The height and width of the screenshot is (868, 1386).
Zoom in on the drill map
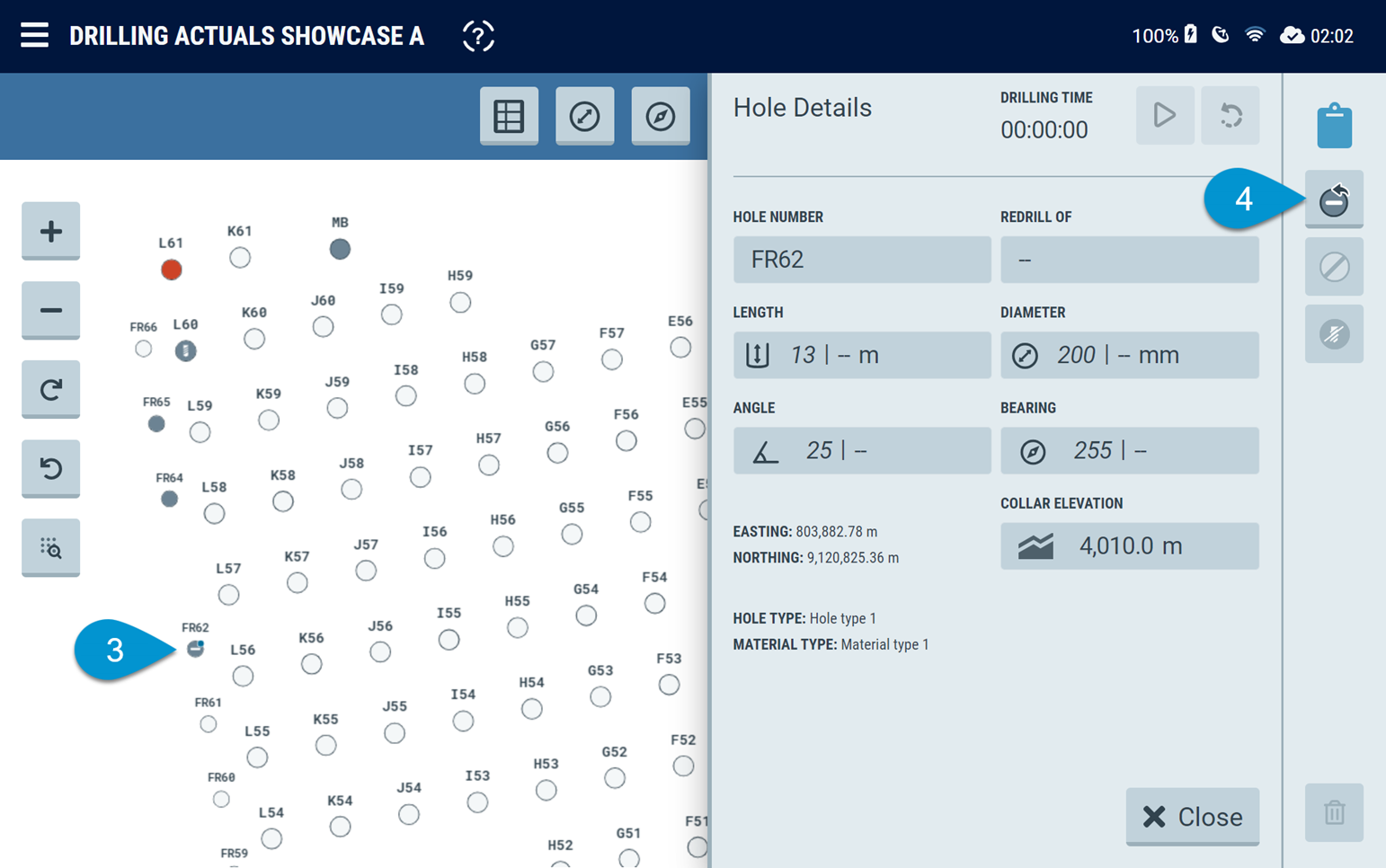coord(51,231)
